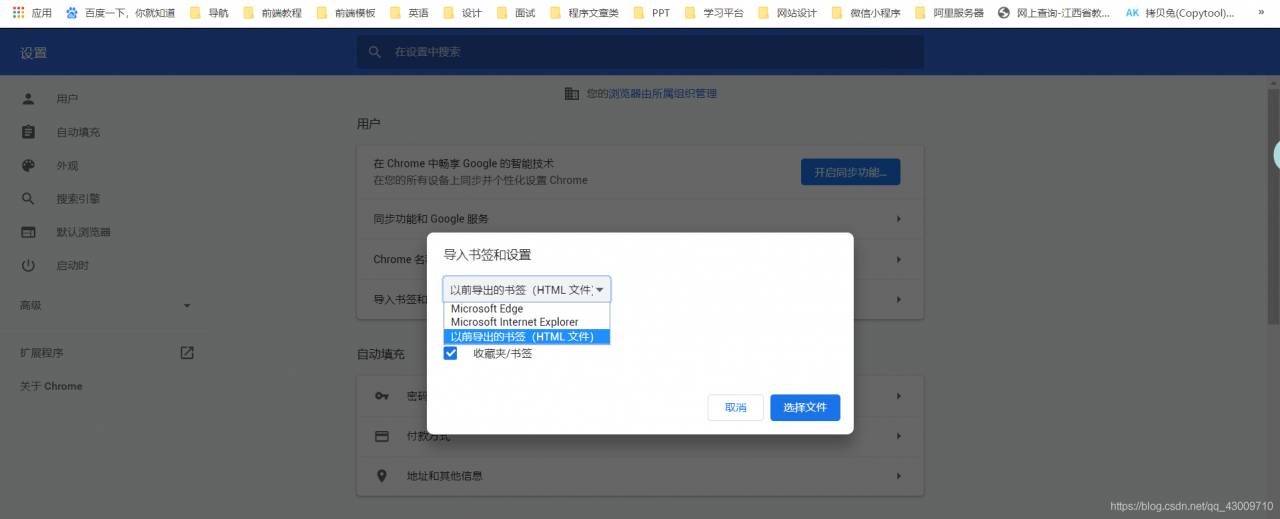
Task: Click the credit card icon for 付款方式
Action: pos(382,436)
